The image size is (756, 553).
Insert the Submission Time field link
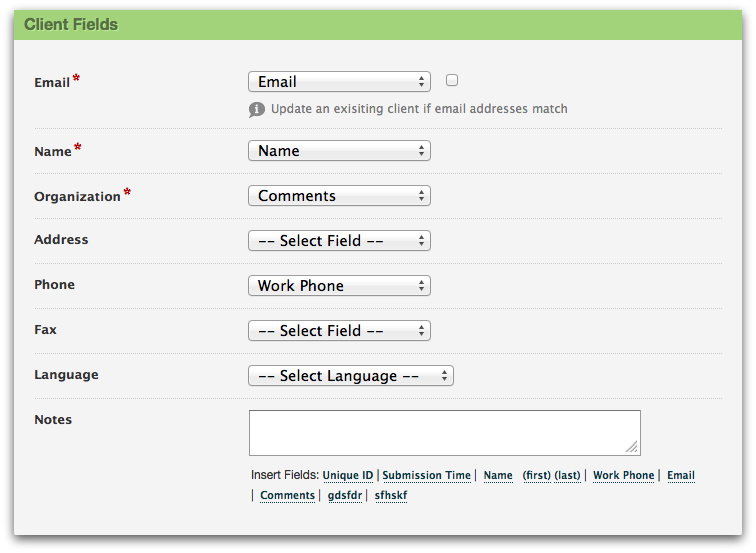pos(427,476)
